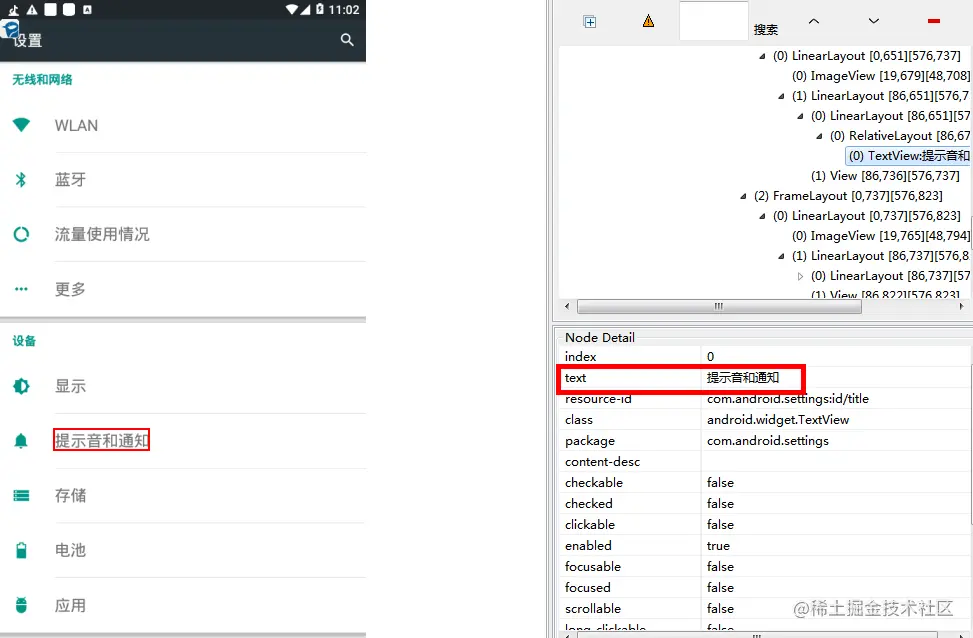Select TextView:提示音和 tree node

[908, 156]
